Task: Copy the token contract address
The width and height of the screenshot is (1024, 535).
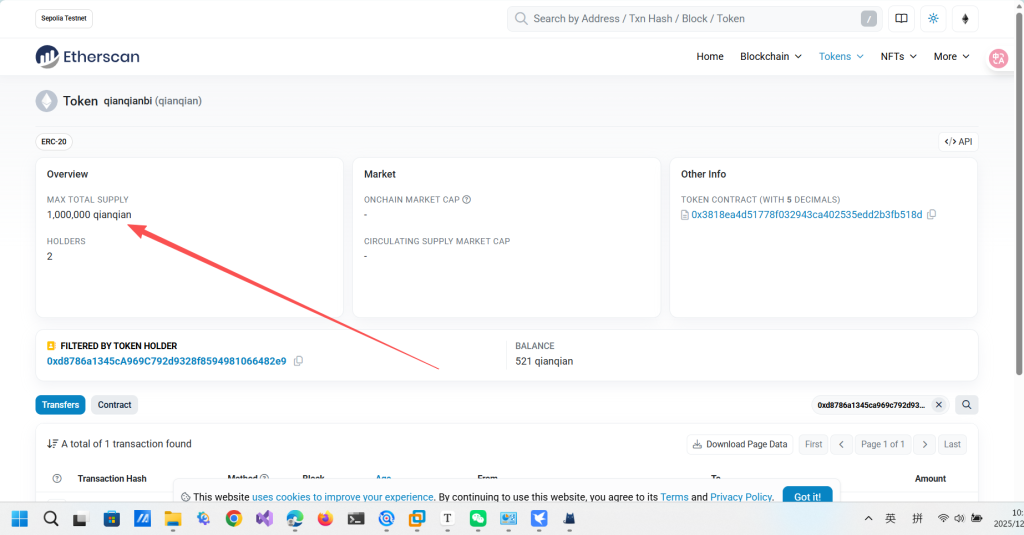Action: [931, 215]
